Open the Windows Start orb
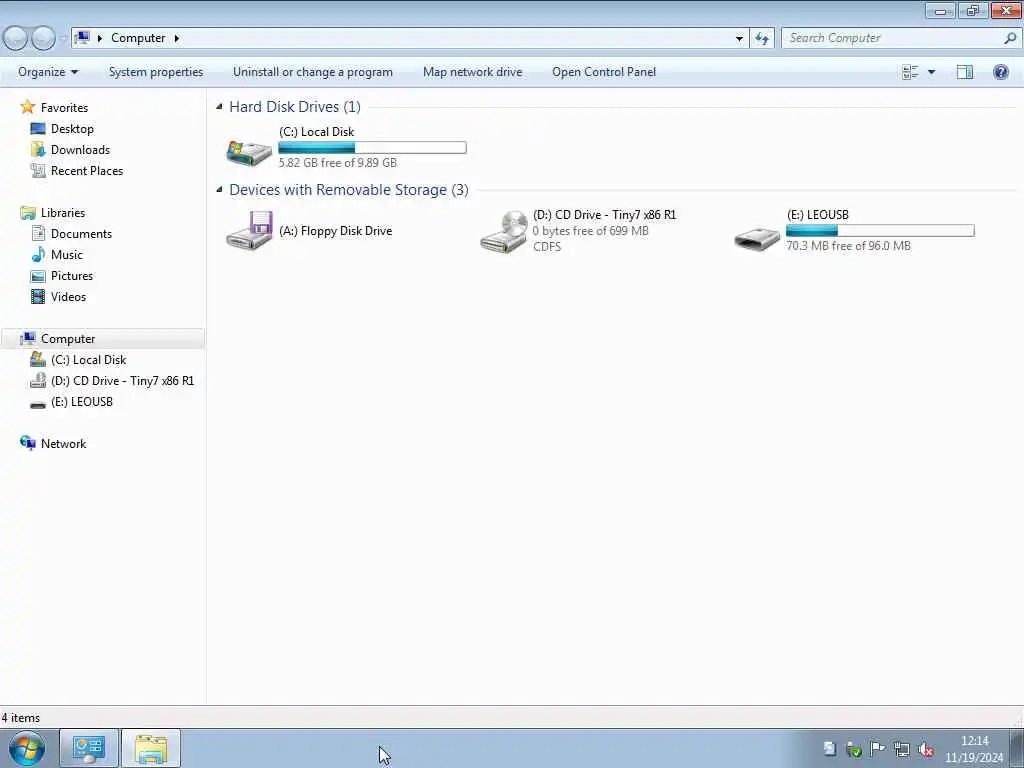Viewport: 1024px width, 768px height. (27, 748)
